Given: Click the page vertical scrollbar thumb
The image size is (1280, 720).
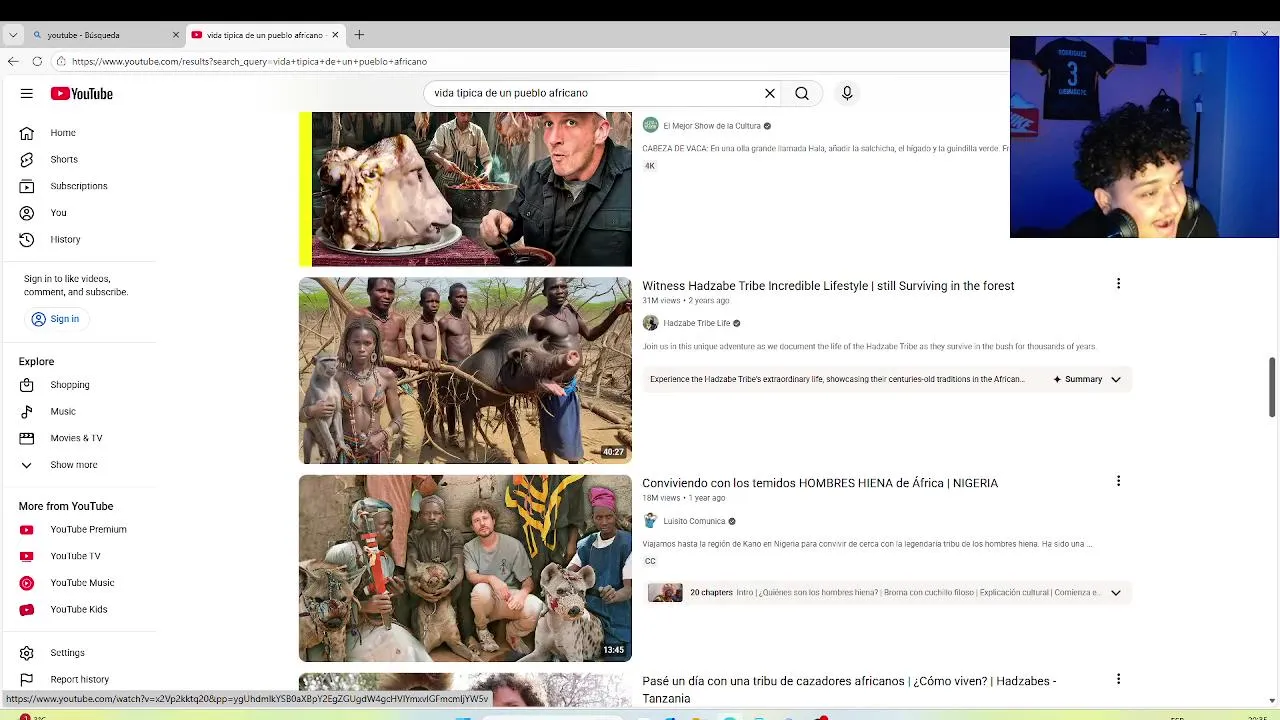Looking at the screenshot, I should click(x=1272, y=386).
